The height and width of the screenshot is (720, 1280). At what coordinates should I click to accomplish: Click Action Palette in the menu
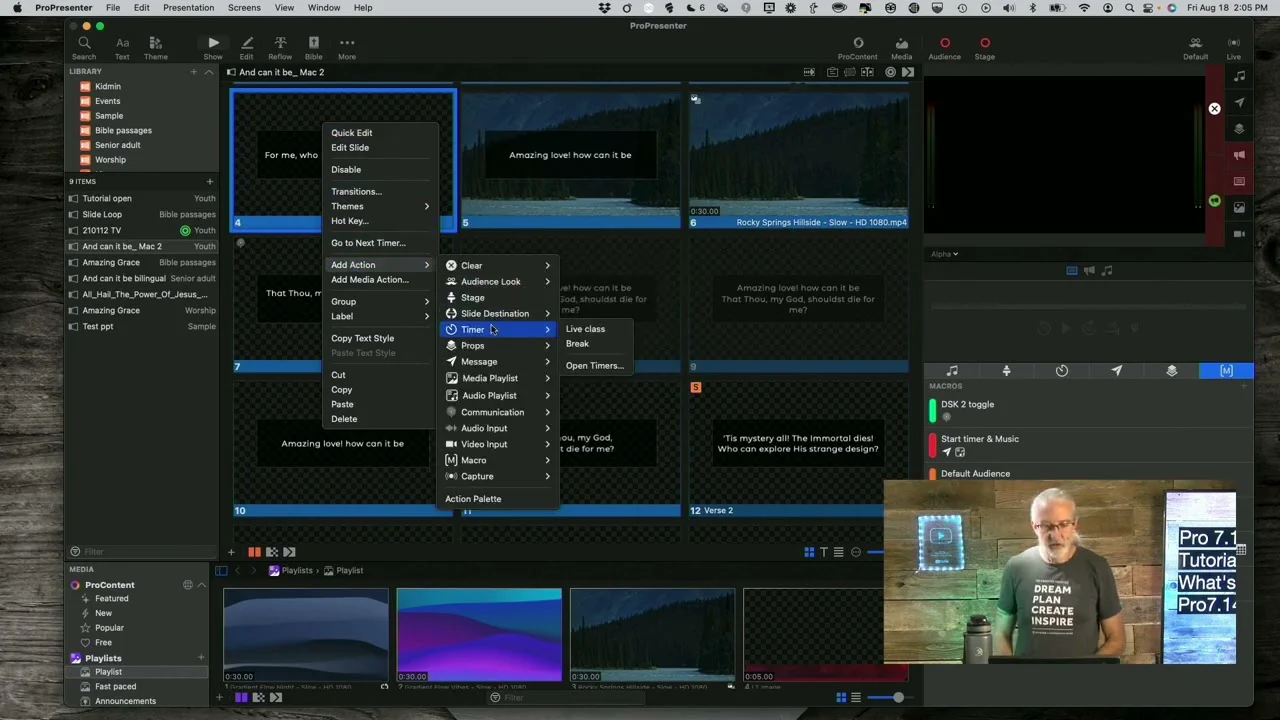(x=473, y=499)
